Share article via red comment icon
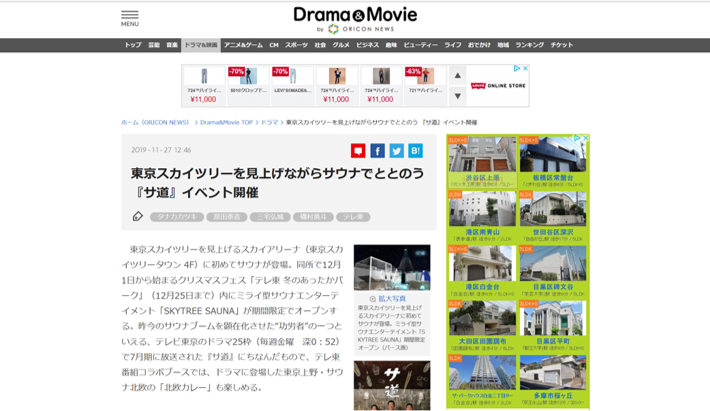This screenshot has height=411, width=710. [x=358, y=151]
